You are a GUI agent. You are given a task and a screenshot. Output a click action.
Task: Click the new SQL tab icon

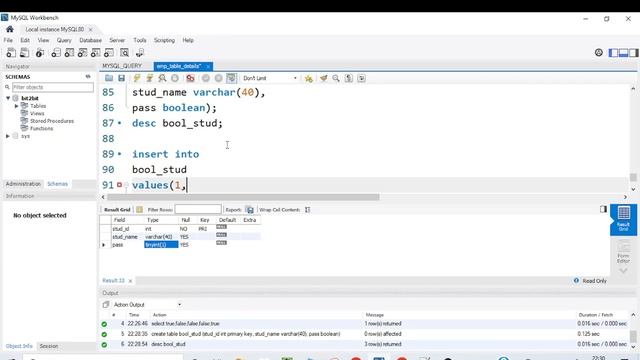click(11, 53)
